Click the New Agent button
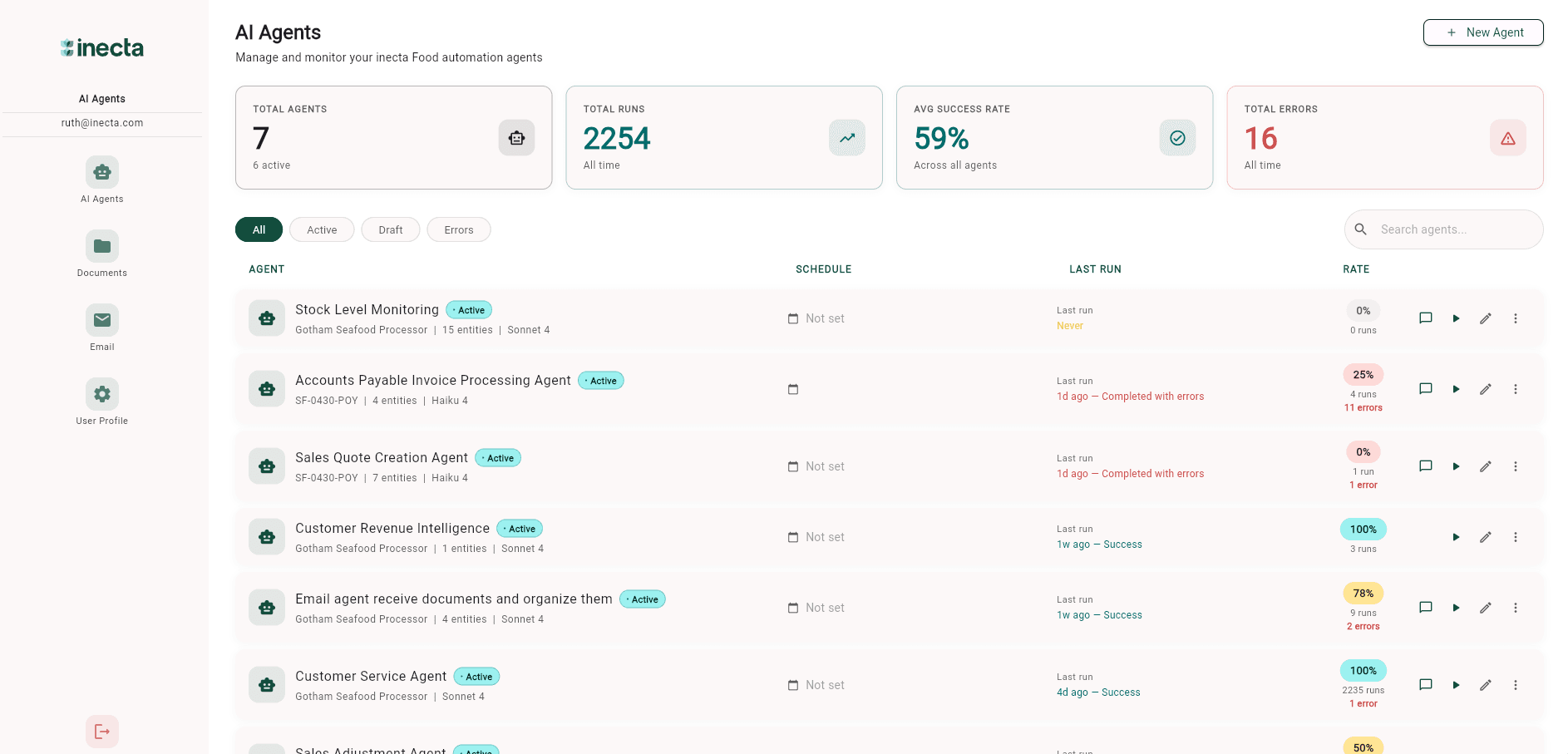 1483,32
